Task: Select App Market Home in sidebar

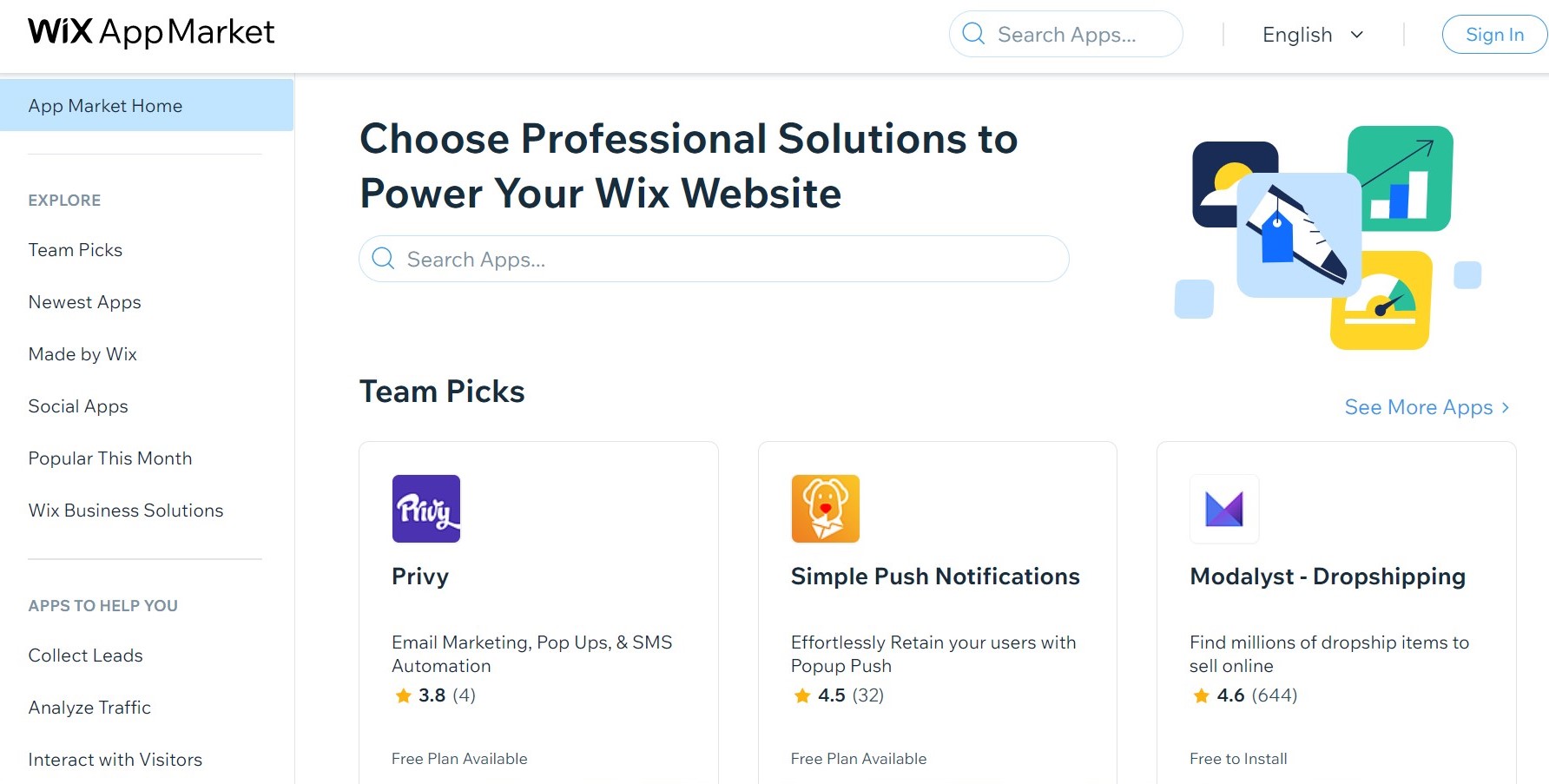Action: pos(105,106)
